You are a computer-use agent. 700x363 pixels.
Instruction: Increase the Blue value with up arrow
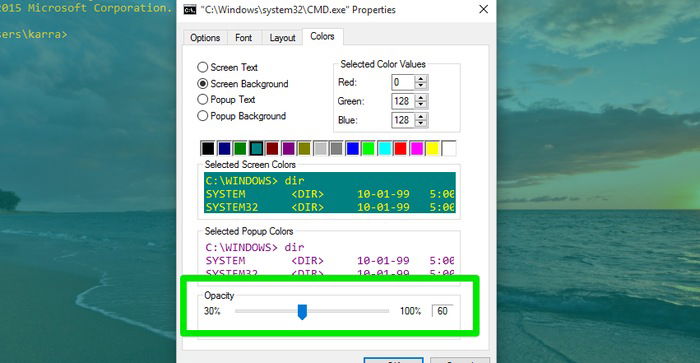(x=421, y=117)
